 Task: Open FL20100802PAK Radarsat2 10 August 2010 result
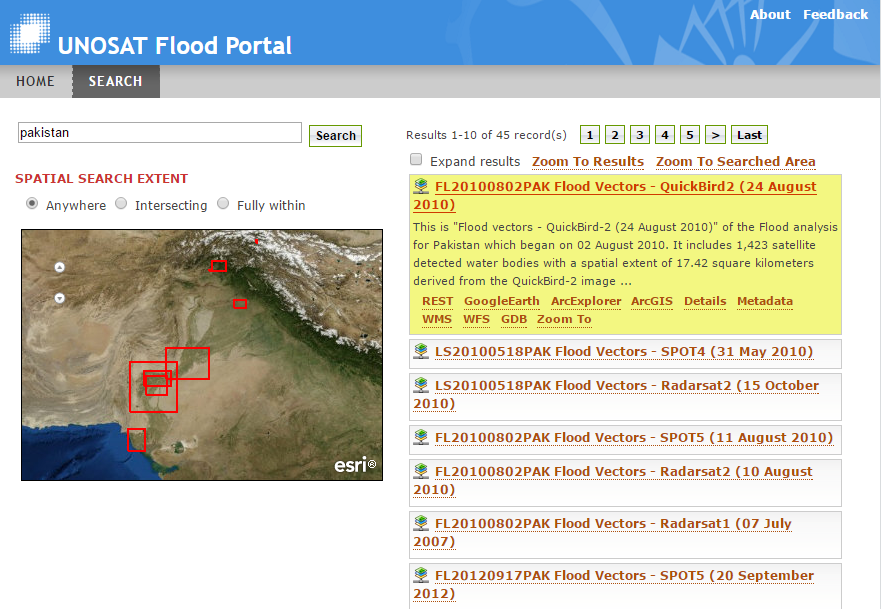(612, 480)
